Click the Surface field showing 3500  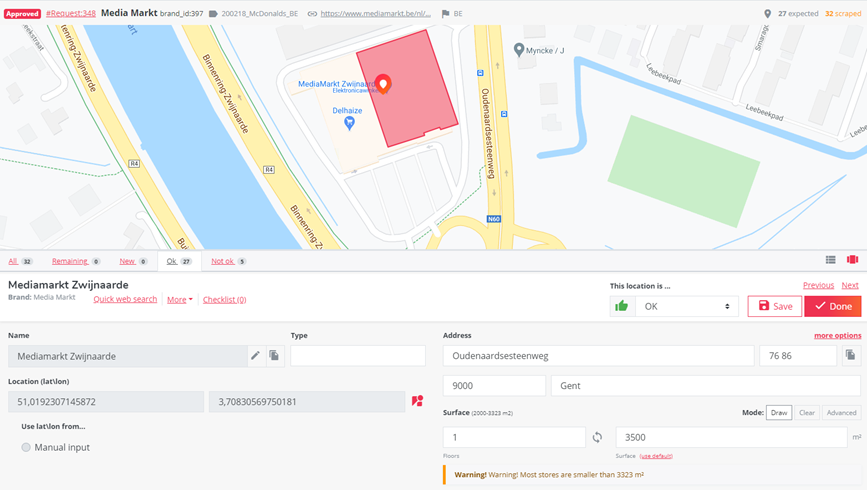pyautogui.click(x=732, y=437)
